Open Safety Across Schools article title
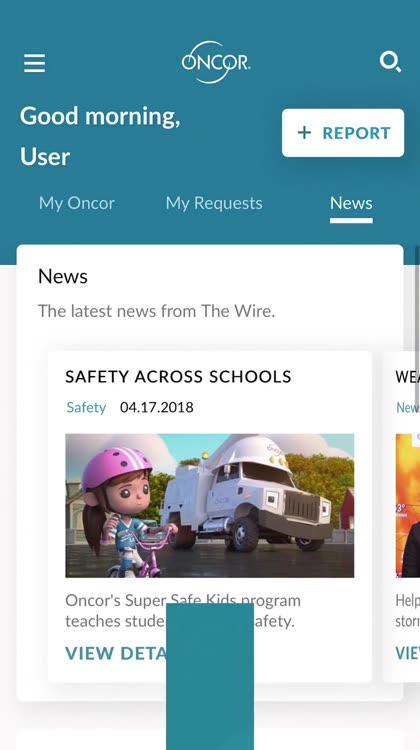The height and width of the screenshot is (750, 420). pyautogui.click(x=178, y=377)
